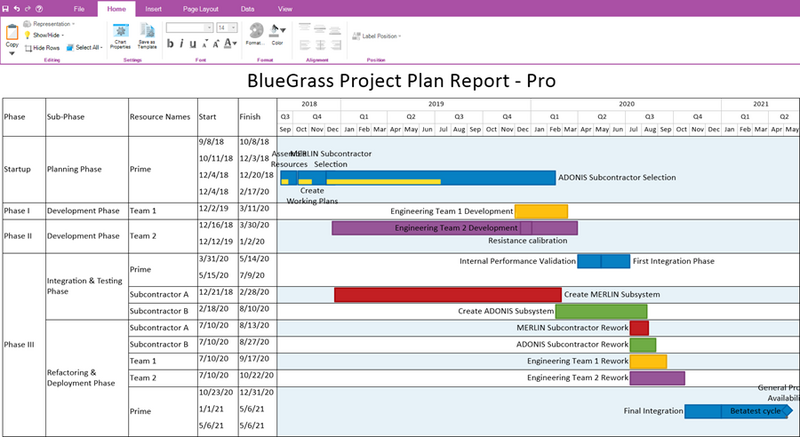Image resolution: width=800 pixels, height=437 pixels.
Task: Align text left
Action: 305,45
